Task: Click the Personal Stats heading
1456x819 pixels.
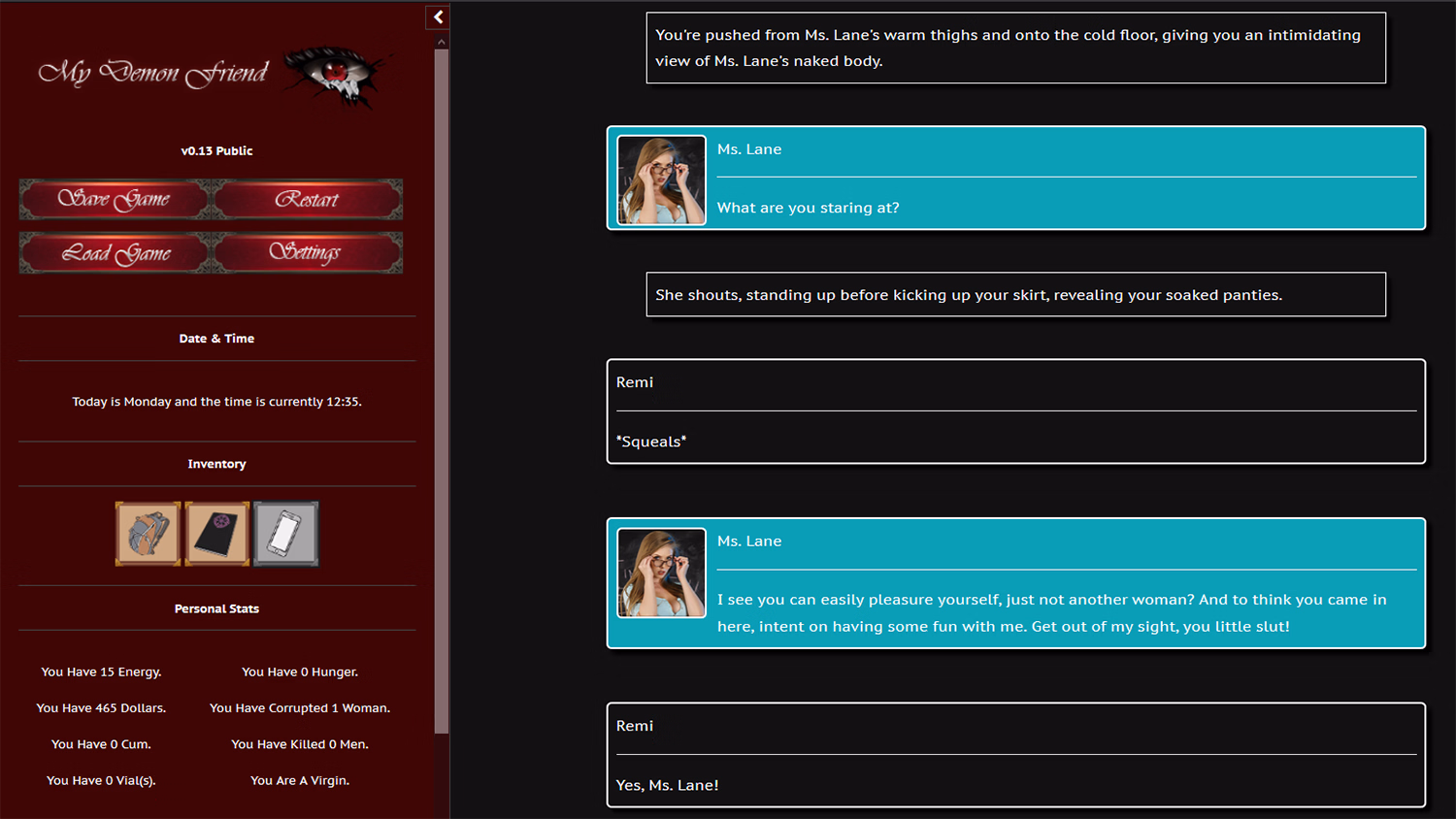Action: 216,608
